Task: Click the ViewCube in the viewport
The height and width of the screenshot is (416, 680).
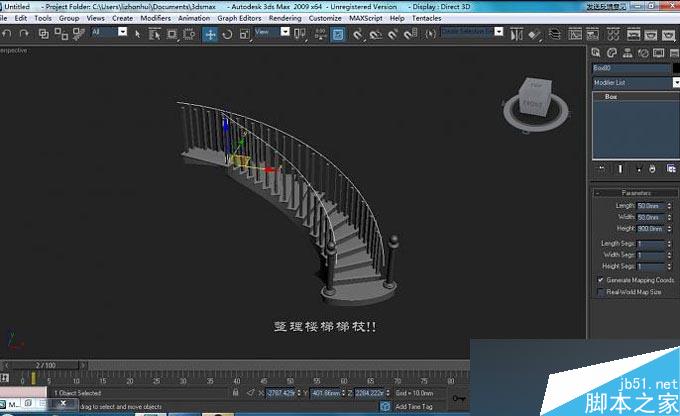Action: pos(536,97)
